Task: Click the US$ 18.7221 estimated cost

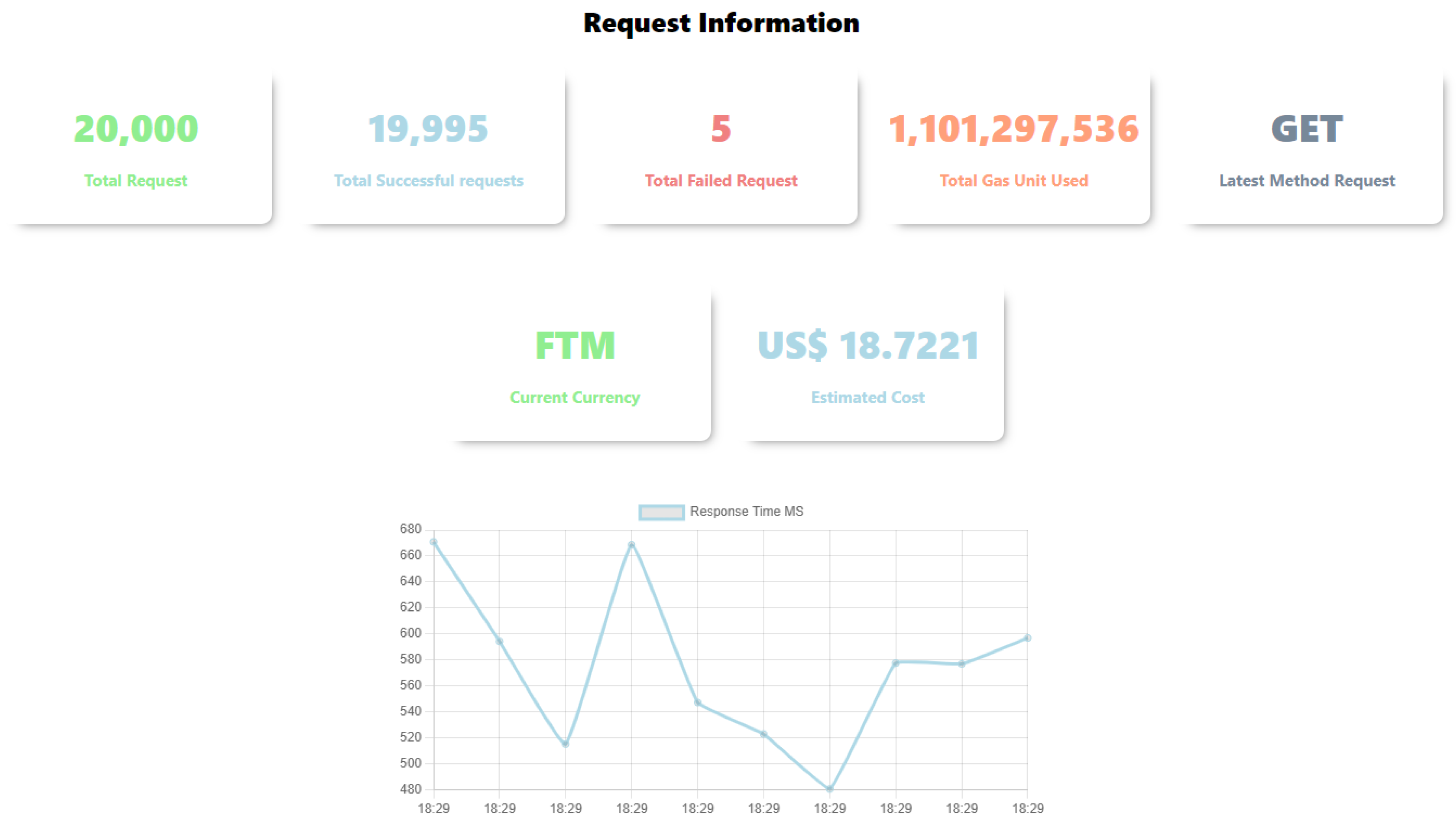Action: coord(868,345)
